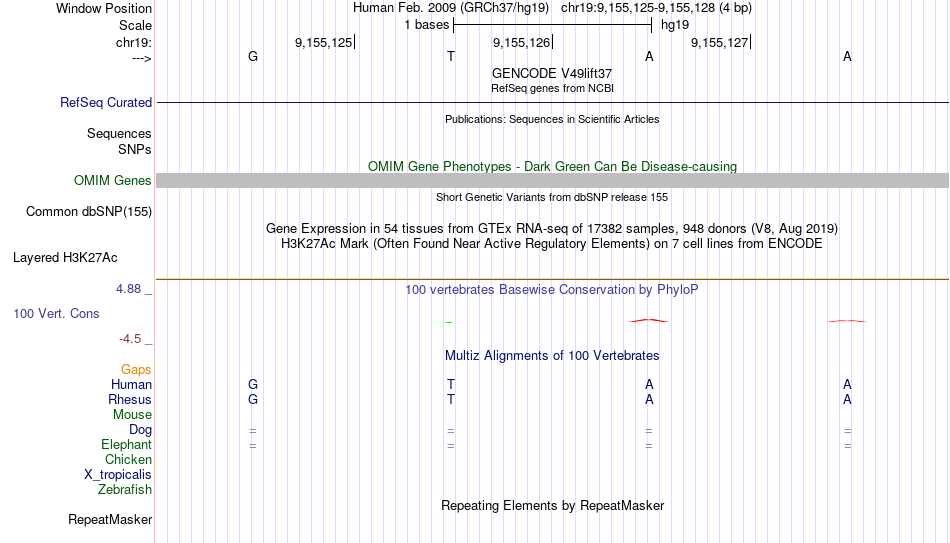Click the Common dbSNP(155) track label
Screen dimensions: 950x543
point(88,212)
